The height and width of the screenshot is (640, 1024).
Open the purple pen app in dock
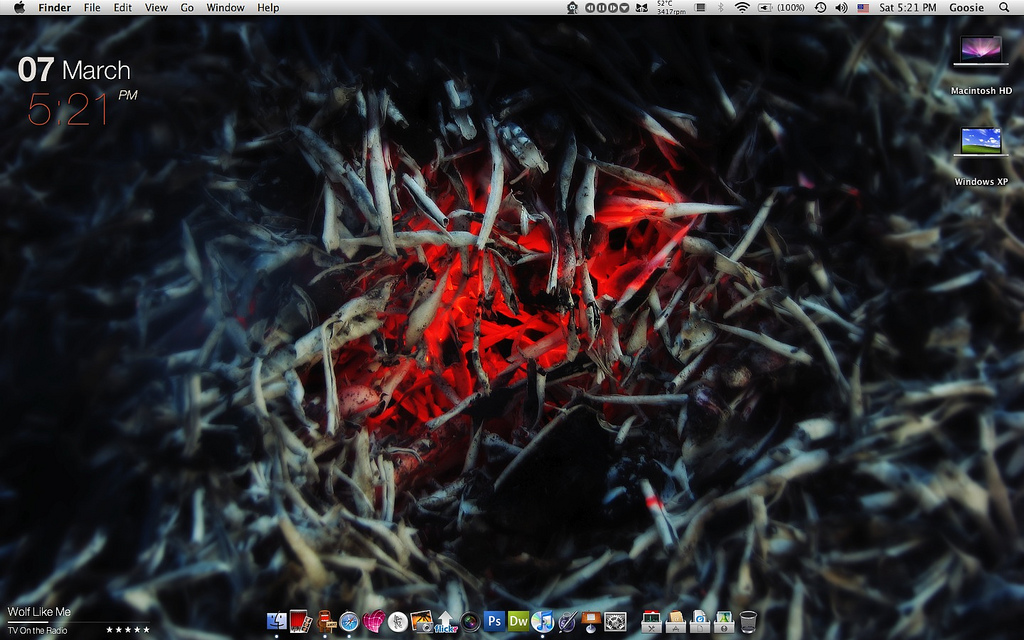(567, 621)
